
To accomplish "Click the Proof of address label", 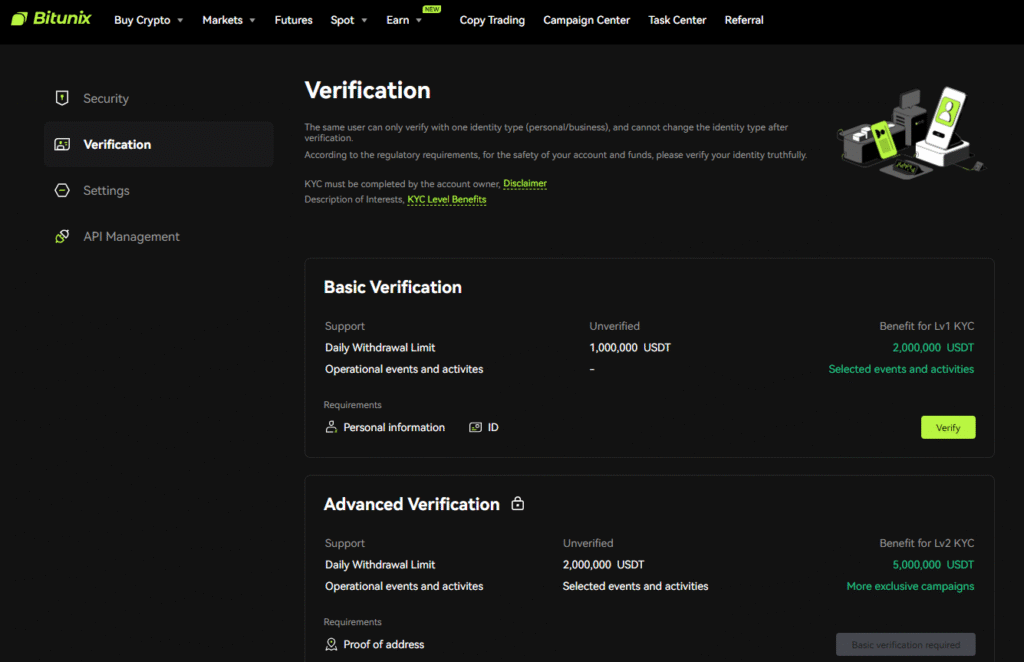I will [x=383, y=644].
